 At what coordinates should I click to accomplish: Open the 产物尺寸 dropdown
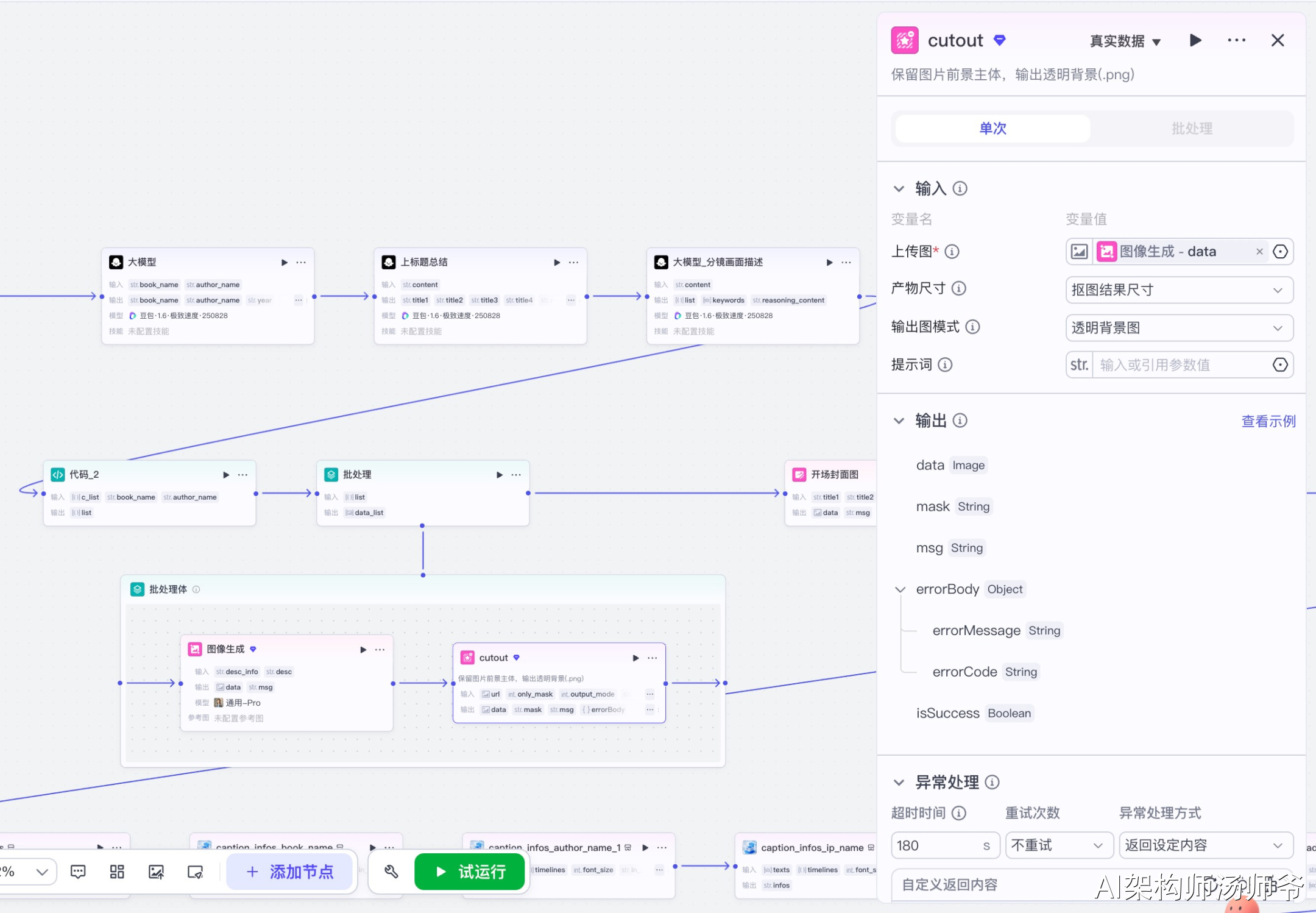click(1179, 290)
